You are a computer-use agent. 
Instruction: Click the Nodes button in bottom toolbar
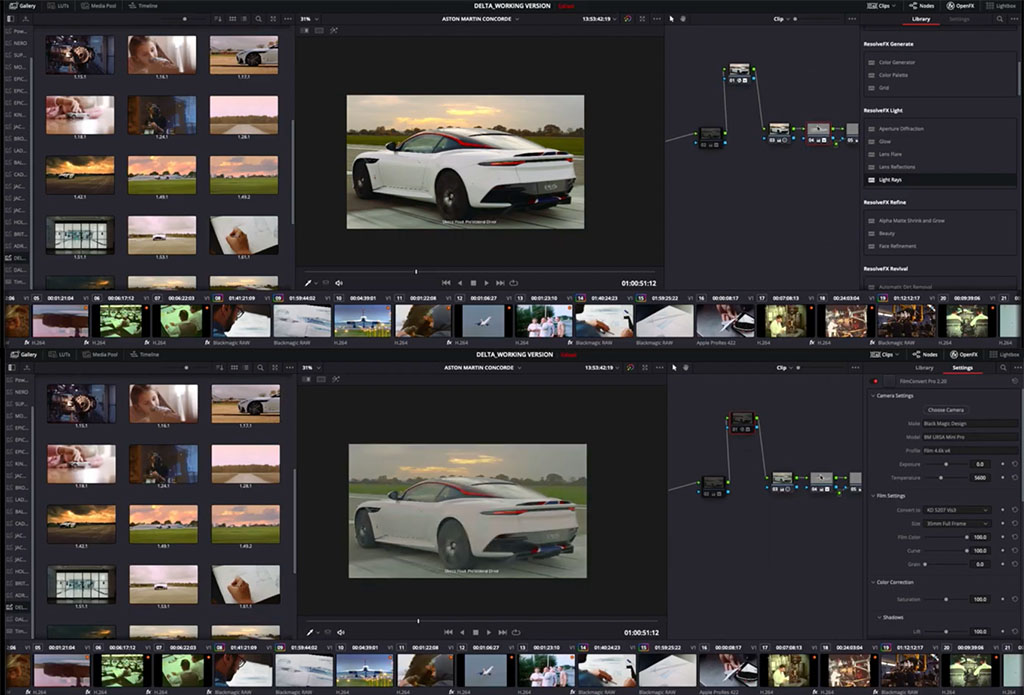(925, 354)
